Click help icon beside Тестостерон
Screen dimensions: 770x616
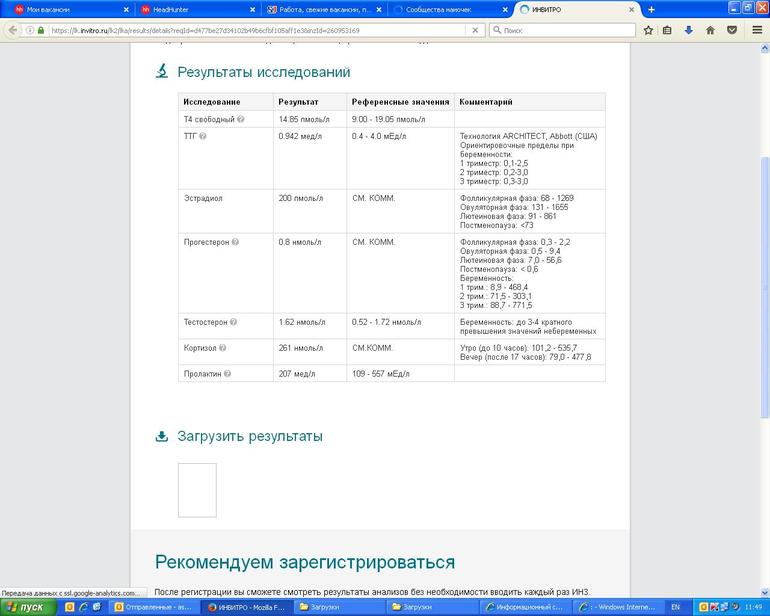pos(234,323)
